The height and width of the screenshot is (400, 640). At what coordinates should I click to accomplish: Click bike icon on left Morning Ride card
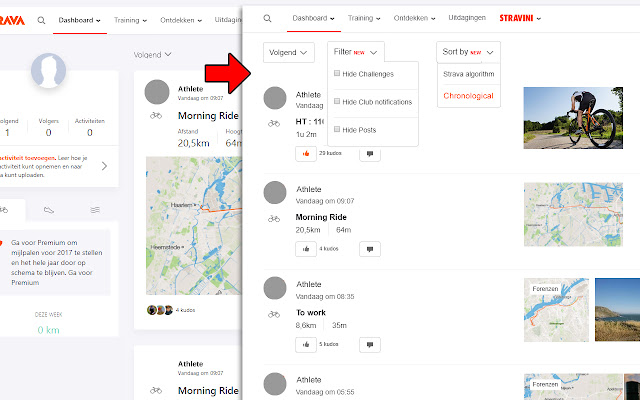[x=156, y=116]
